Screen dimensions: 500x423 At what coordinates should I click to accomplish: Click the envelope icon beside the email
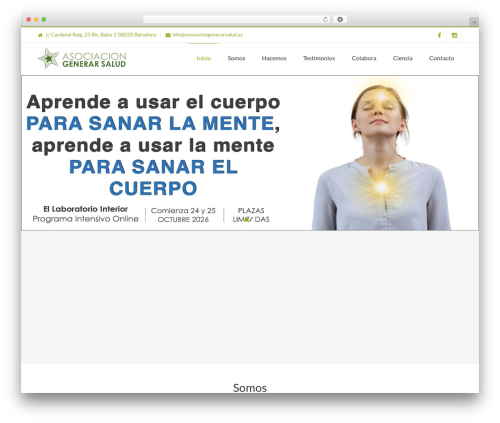168,35
